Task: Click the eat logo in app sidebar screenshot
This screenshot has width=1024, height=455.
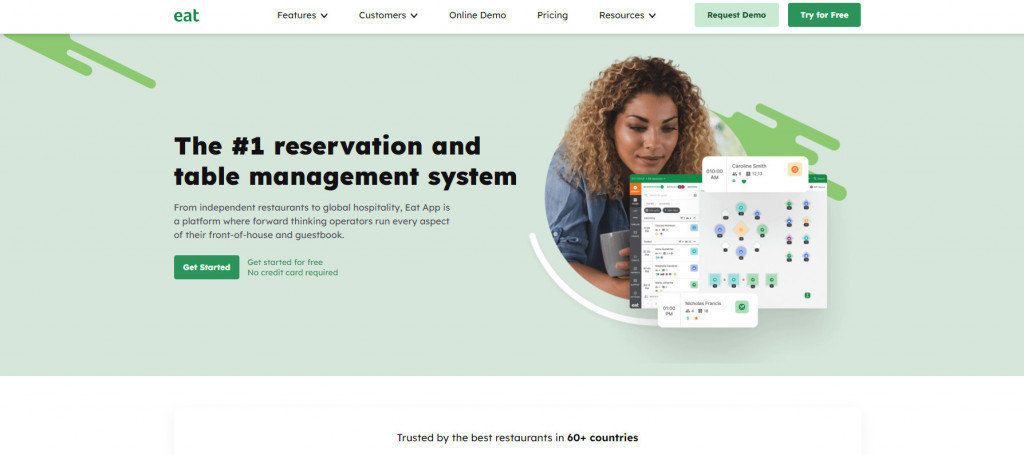Action: click(x=635, y=304)
